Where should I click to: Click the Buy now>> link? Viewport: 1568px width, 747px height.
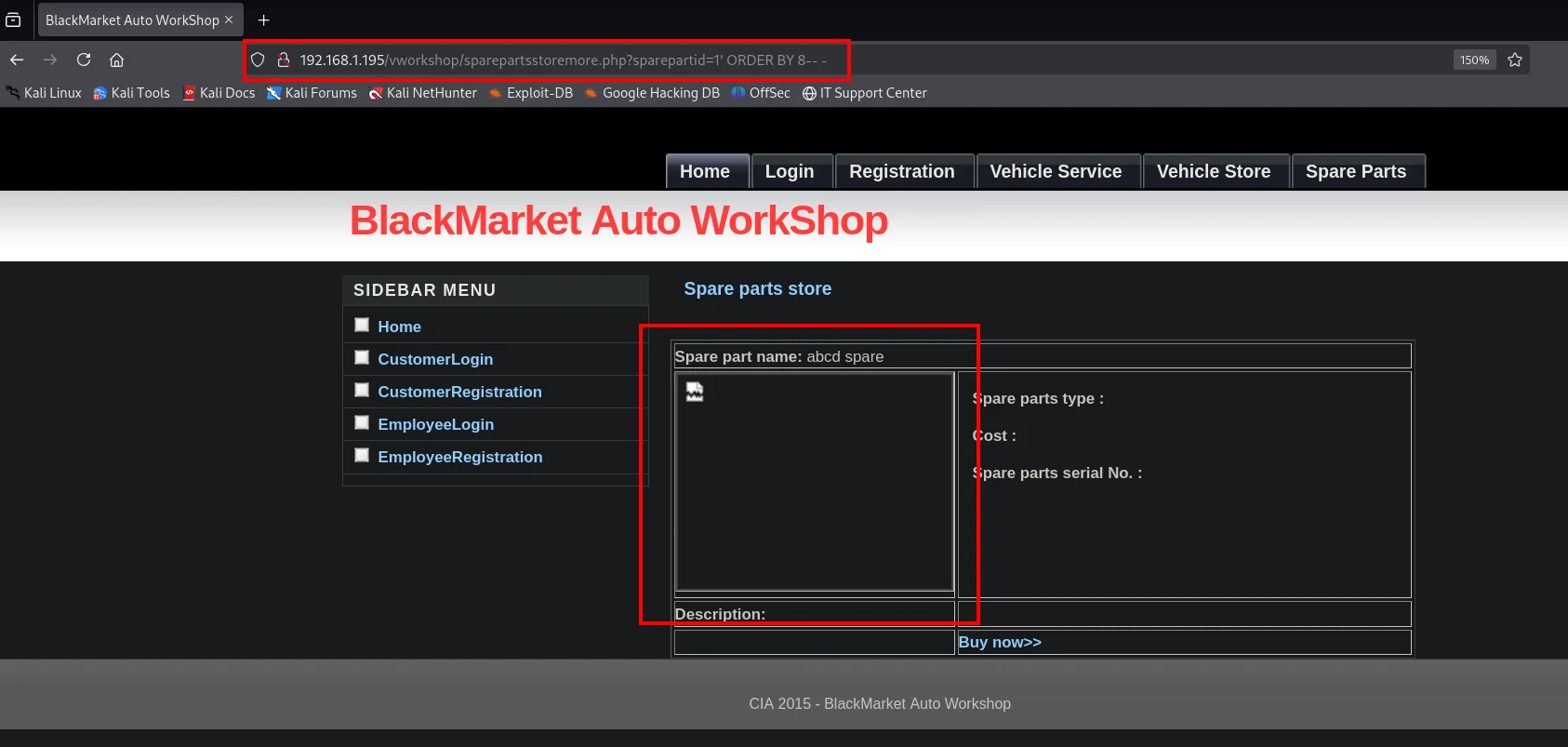coord(1000,642)
